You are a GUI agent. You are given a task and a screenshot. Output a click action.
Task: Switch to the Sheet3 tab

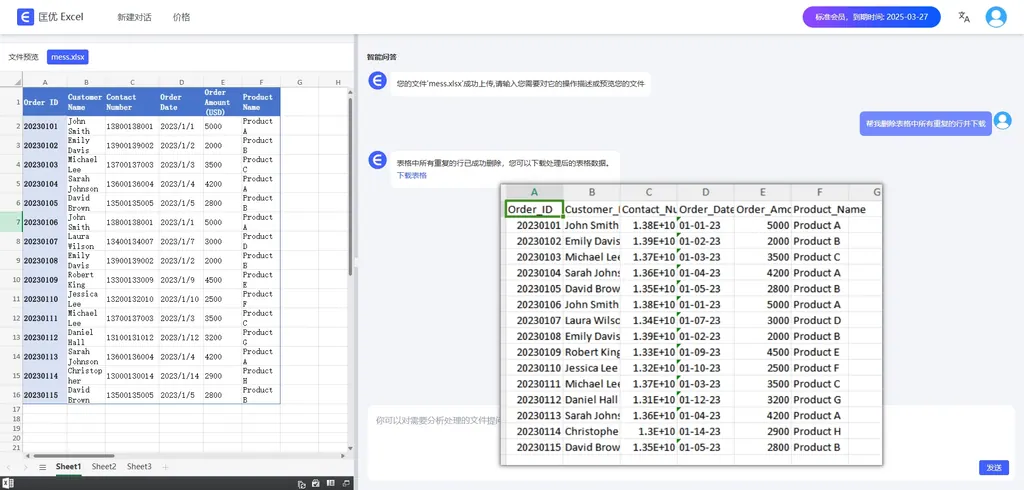click(139, 467)
